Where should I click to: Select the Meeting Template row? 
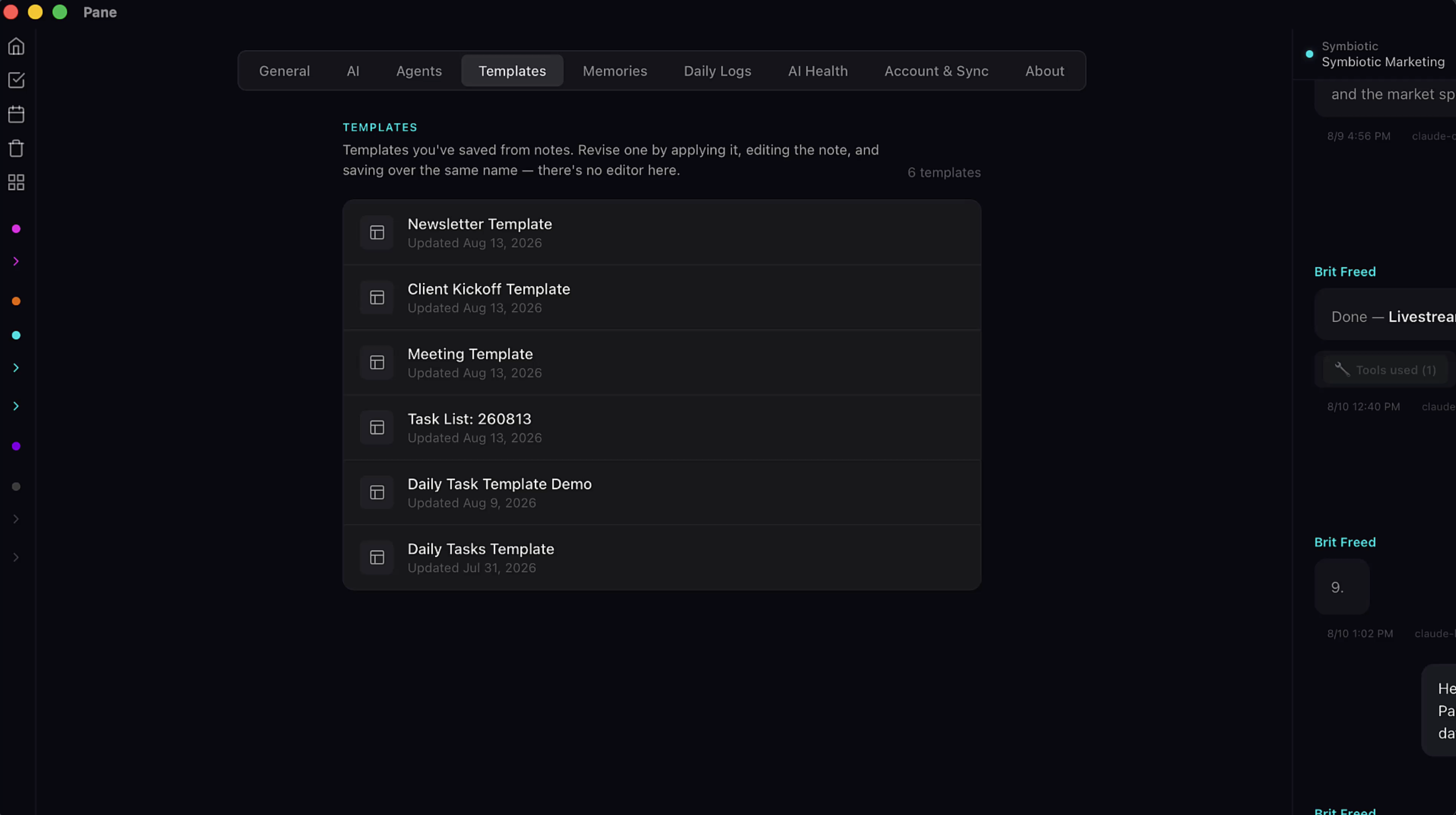point(661,363)
